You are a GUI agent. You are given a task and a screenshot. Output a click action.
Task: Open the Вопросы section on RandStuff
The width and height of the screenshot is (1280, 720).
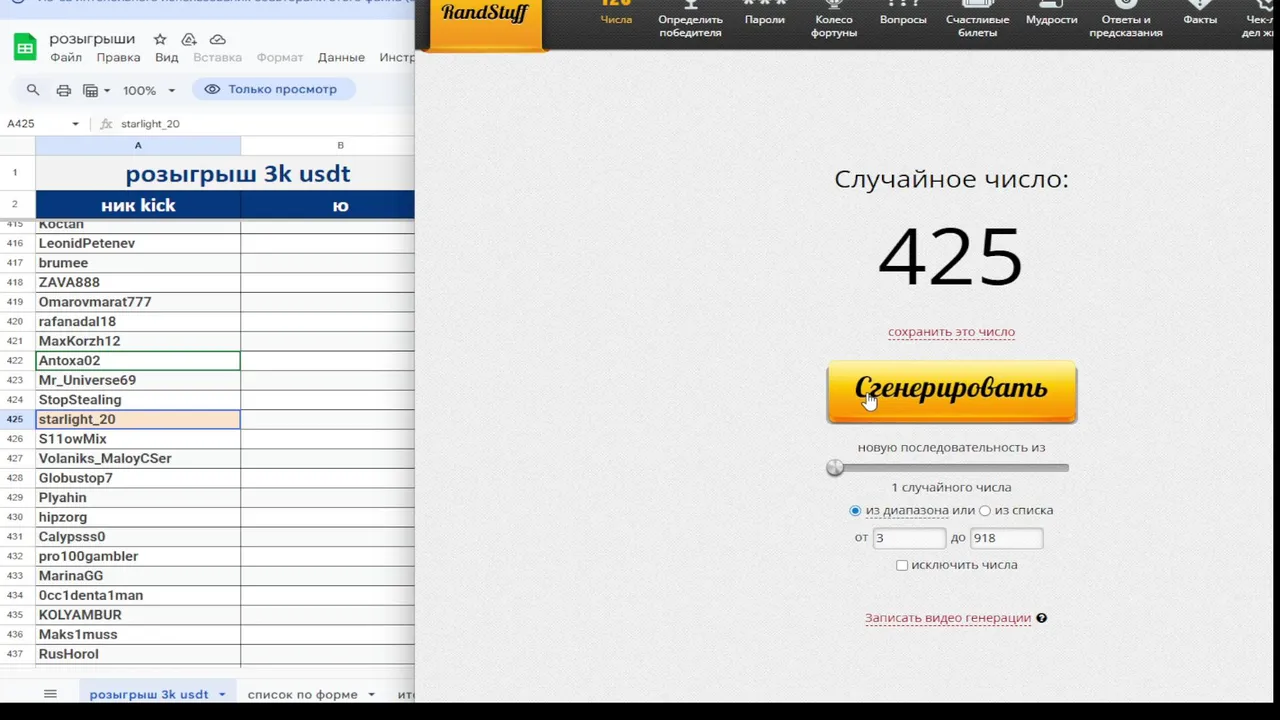pos(903,13)
